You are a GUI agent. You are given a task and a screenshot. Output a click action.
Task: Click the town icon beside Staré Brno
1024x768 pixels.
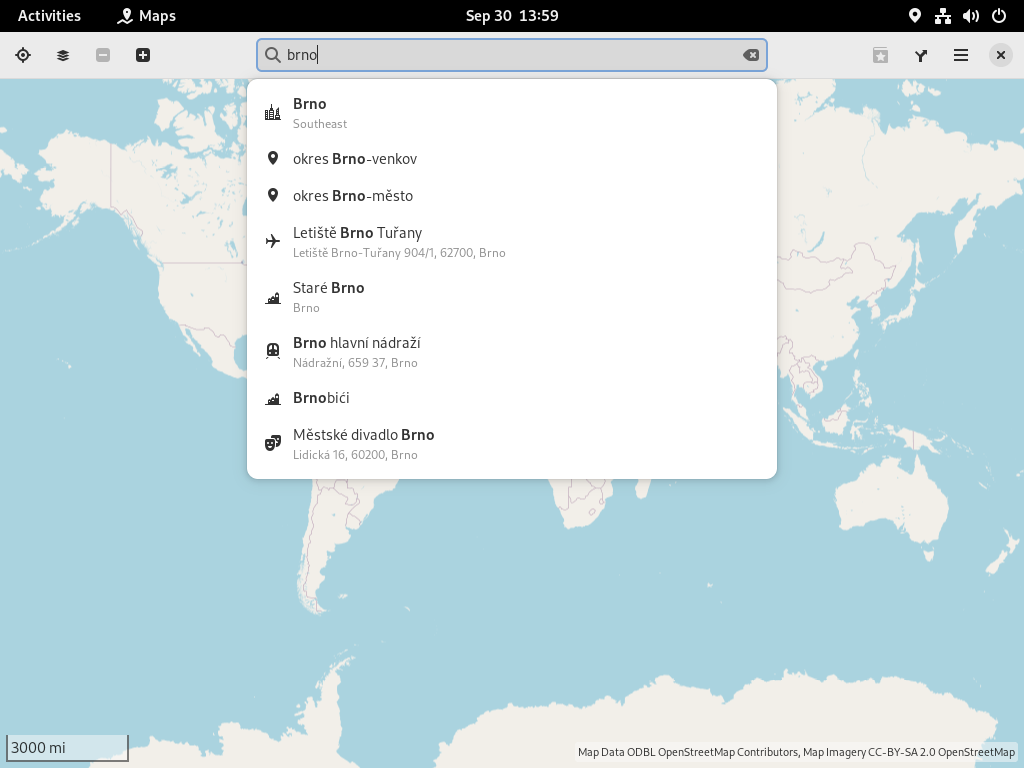click(x=273, y=298)
